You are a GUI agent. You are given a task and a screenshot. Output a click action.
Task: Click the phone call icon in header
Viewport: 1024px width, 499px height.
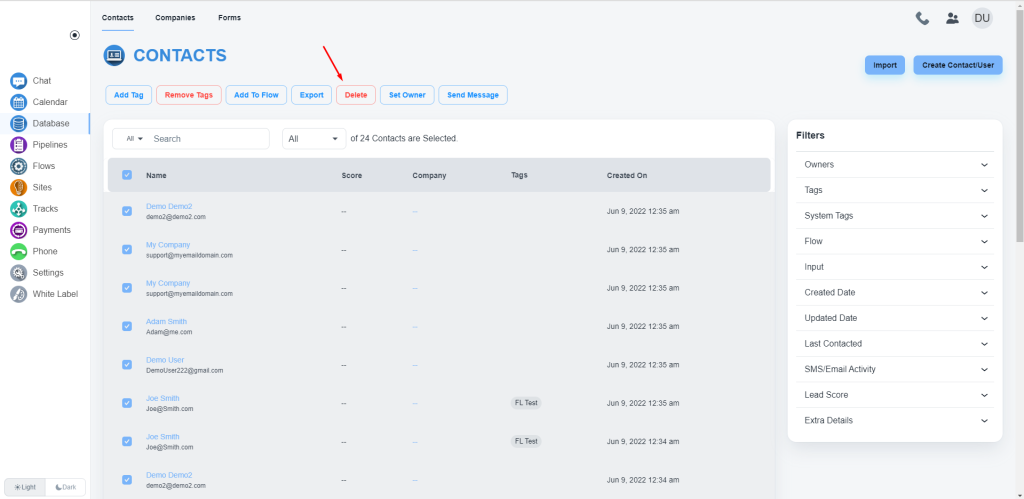[922, 18]
